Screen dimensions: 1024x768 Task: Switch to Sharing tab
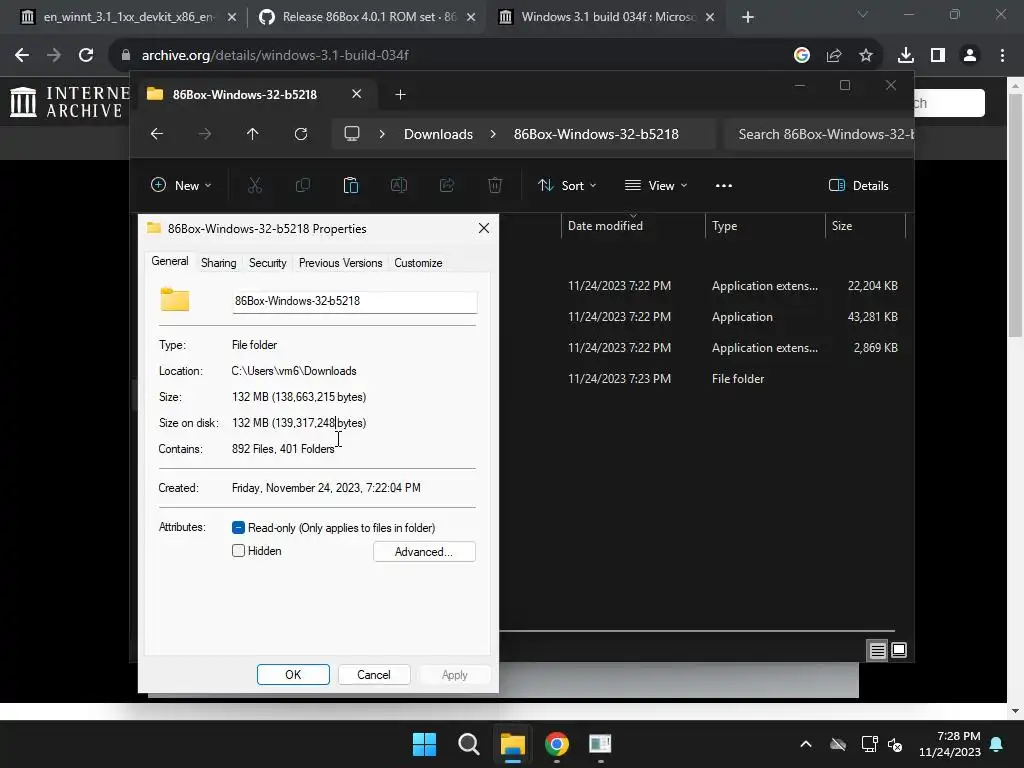(218, 263)
